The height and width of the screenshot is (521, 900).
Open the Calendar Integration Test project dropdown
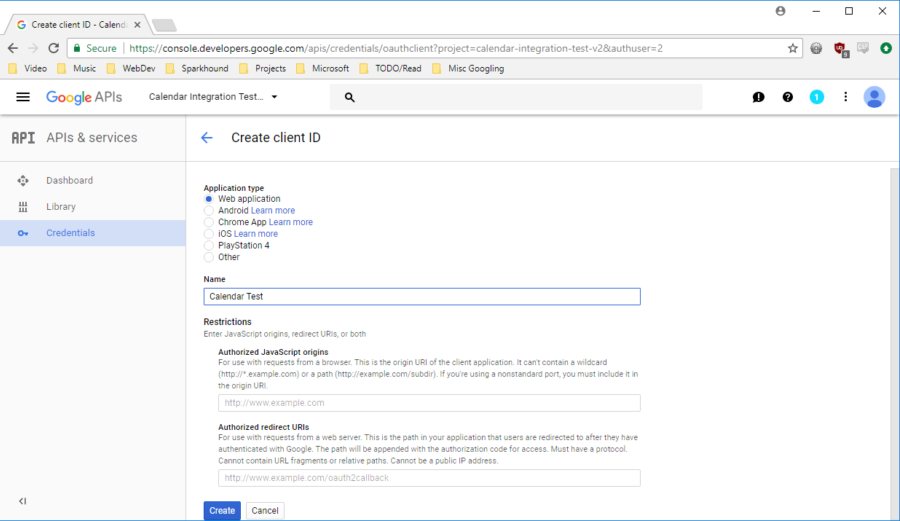[x=213, y=97]
